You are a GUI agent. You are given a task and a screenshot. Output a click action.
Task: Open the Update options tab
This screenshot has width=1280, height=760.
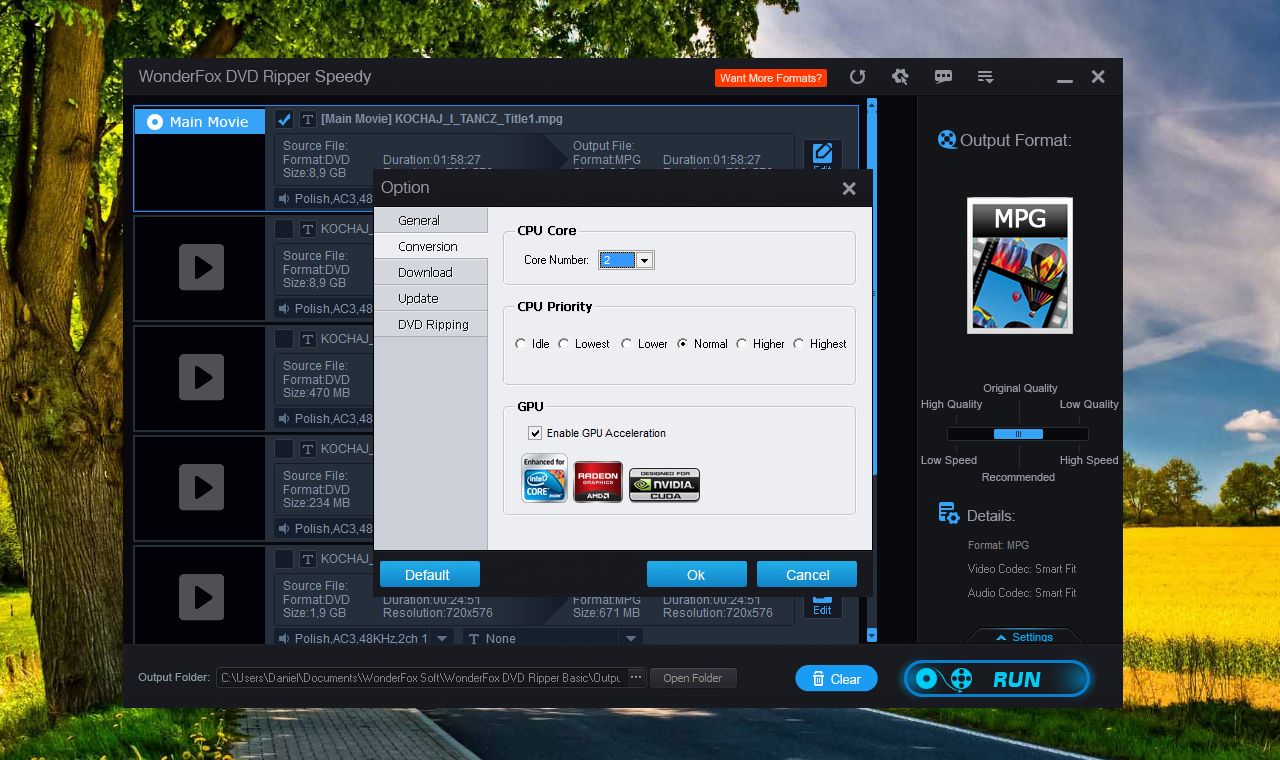point(430,298)
